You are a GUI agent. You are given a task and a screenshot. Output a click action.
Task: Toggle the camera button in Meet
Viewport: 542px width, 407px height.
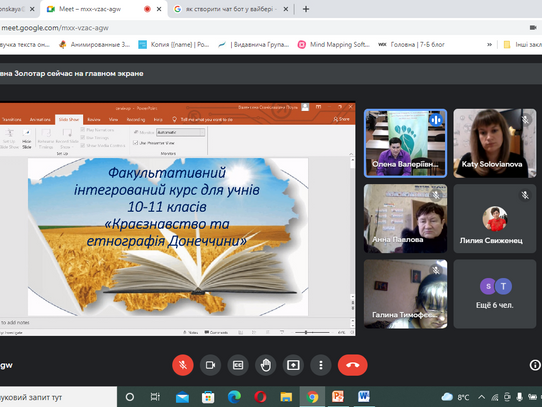(x=210, y=365)
